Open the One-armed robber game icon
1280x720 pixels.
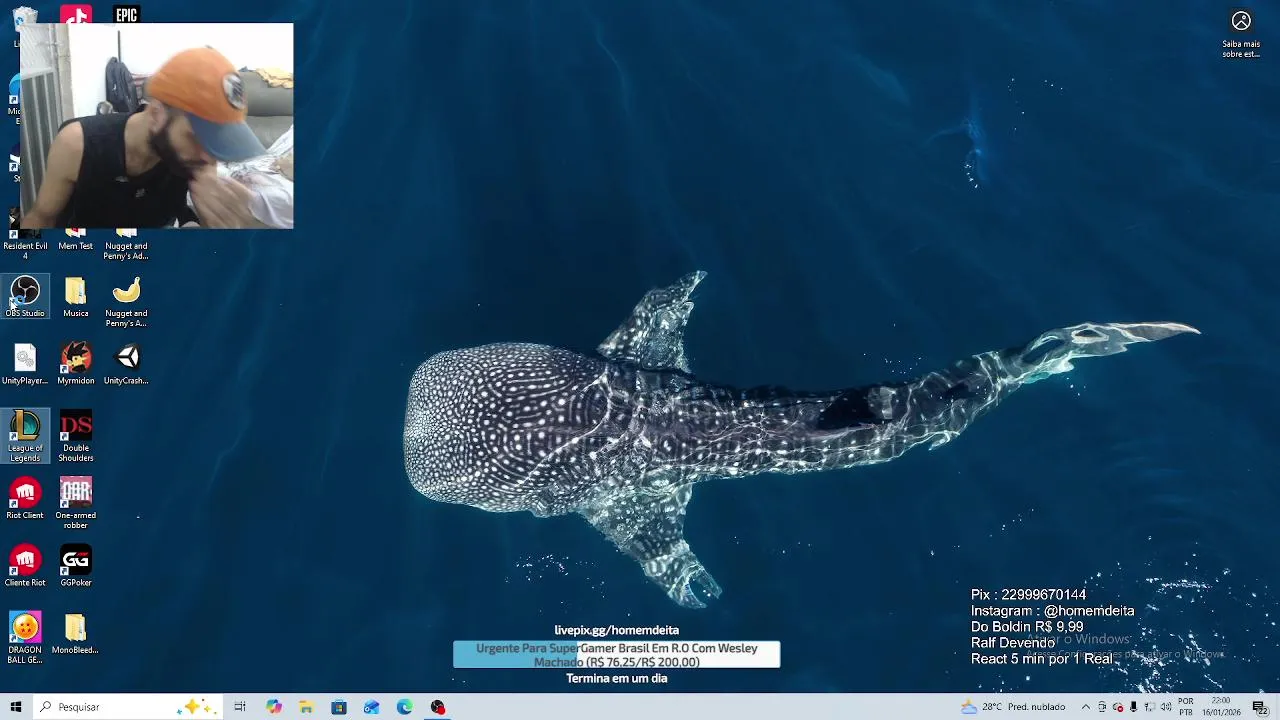[x=76, y=503]
